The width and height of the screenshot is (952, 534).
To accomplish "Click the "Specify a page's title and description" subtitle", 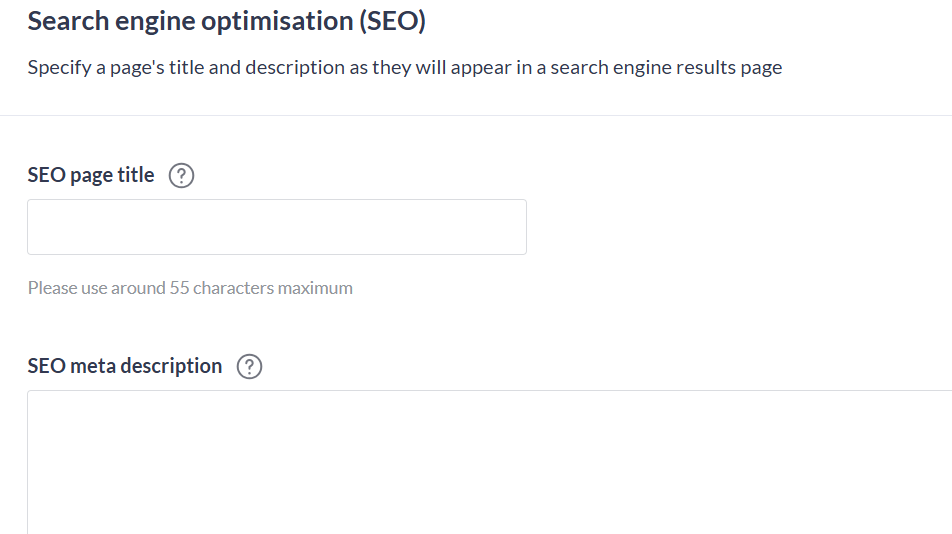I will pos(404,68).
